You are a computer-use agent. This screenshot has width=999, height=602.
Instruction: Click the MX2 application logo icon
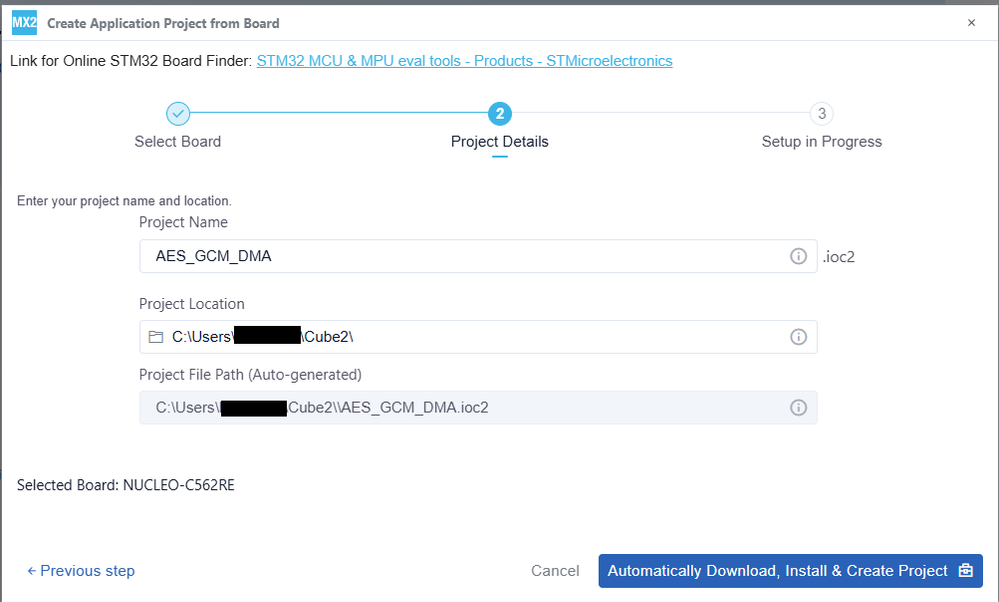pyautogui.click(x=24, y=23)
